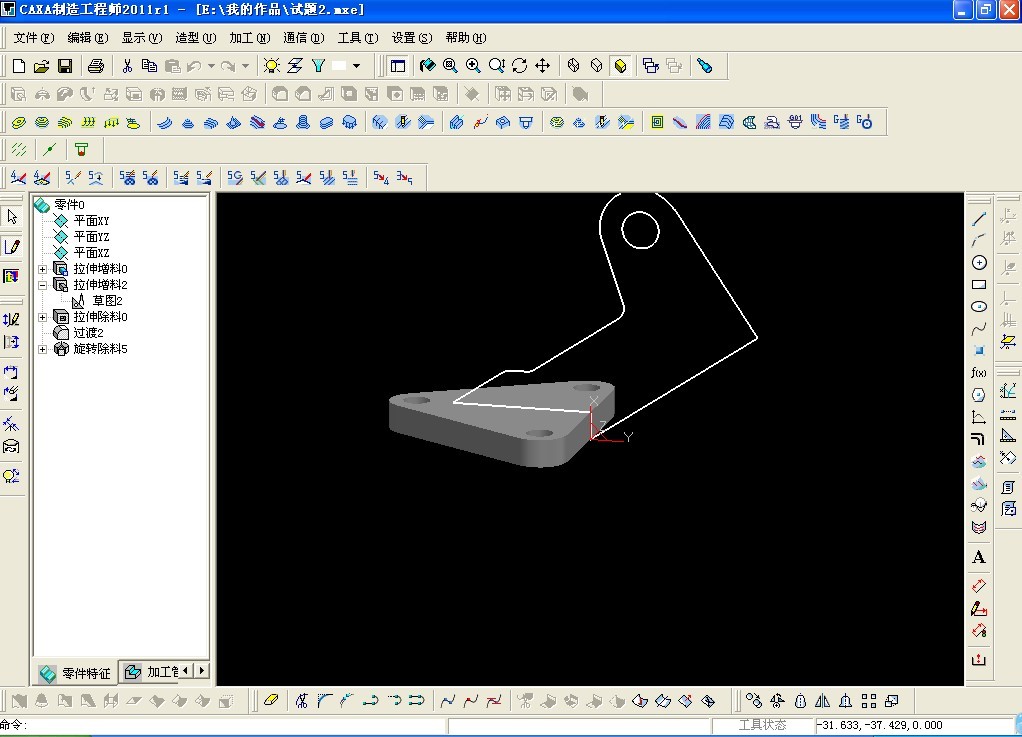Select the circle drawing tool
The width and height of the screenshot is (1022, 737).
pyautogui.click(x=979, y=263)
